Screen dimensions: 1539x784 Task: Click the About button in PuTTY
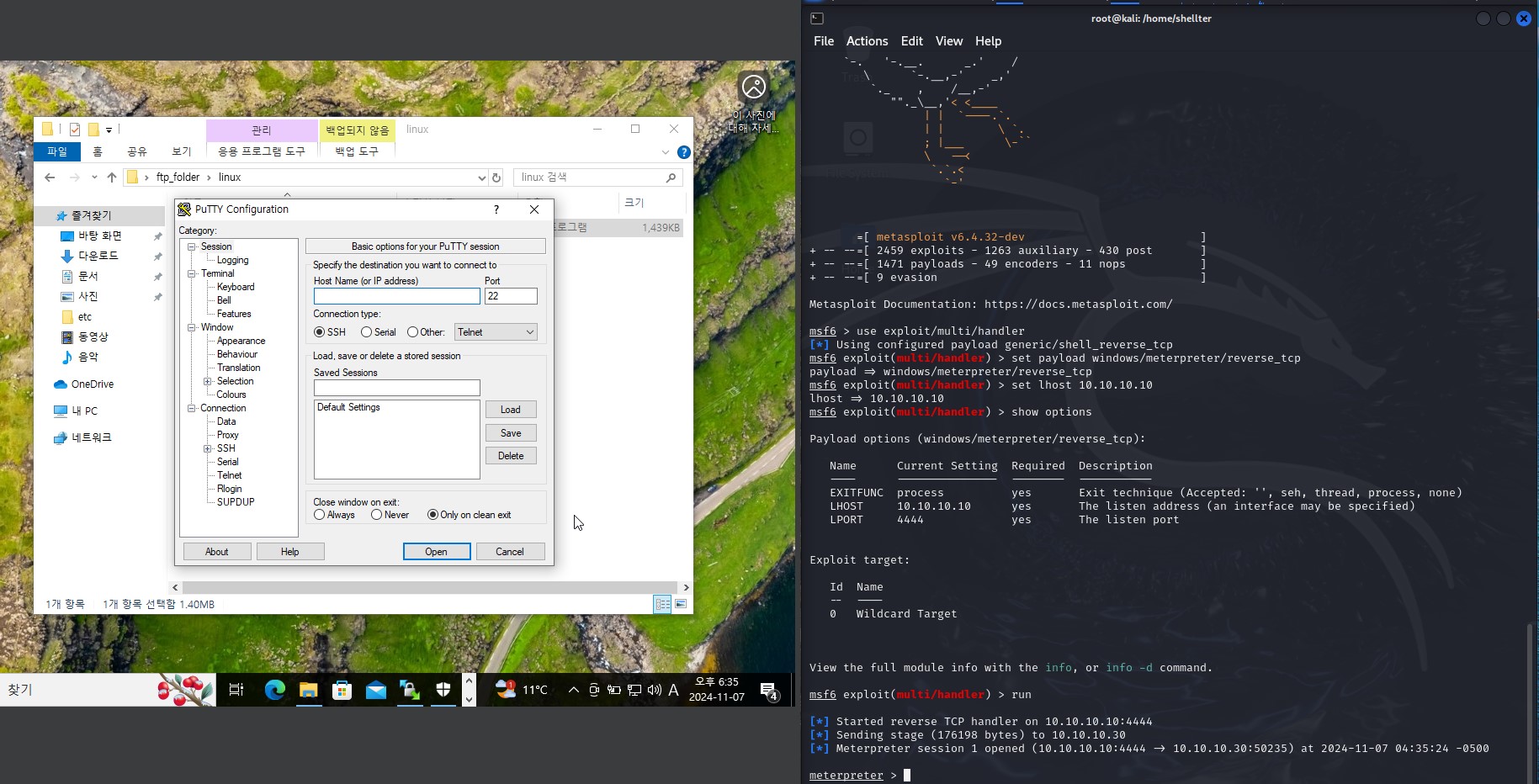pyautogui.click(x=217, y=552)
